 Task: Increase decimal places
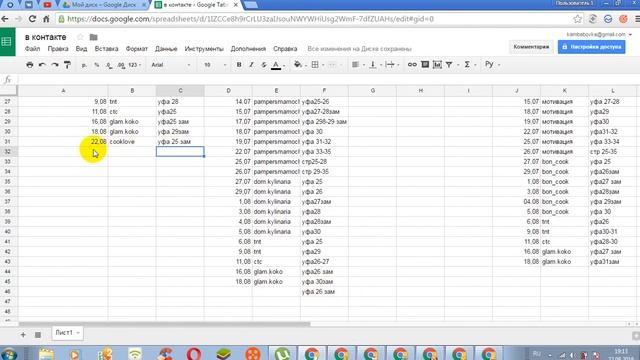click(x=121, y=65)
